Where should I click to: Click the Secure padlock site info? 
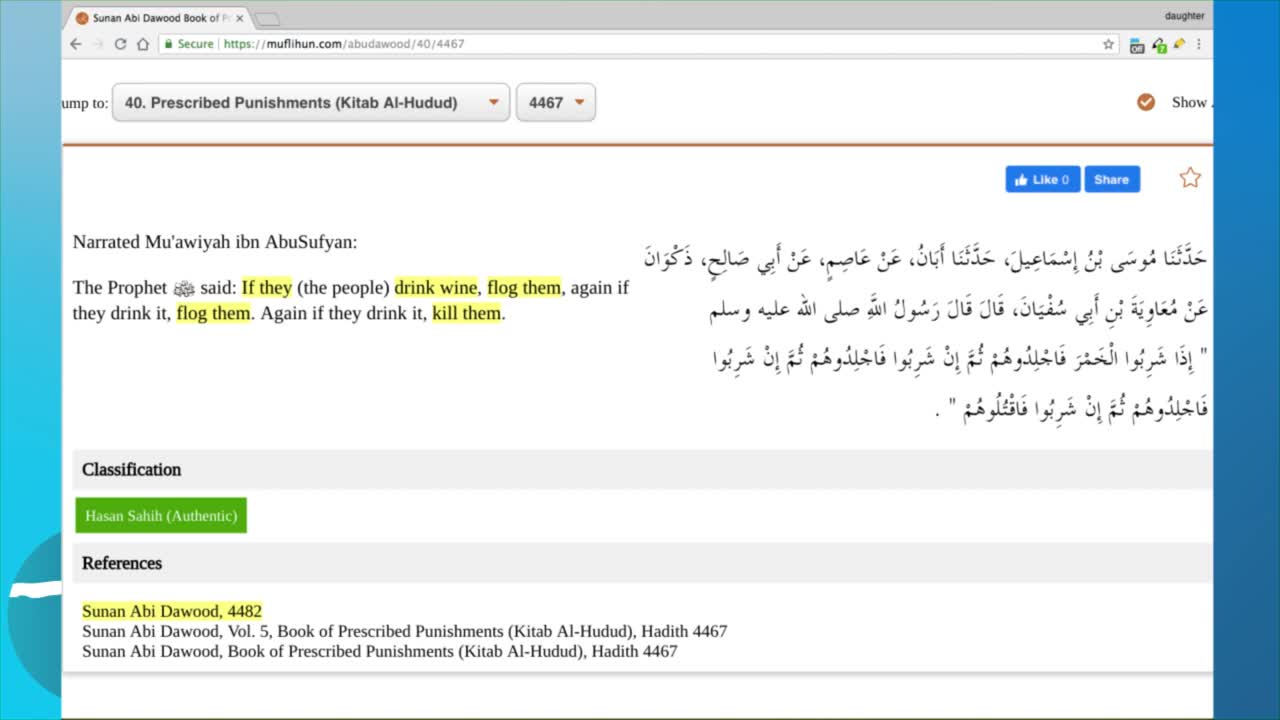point(188,44)
